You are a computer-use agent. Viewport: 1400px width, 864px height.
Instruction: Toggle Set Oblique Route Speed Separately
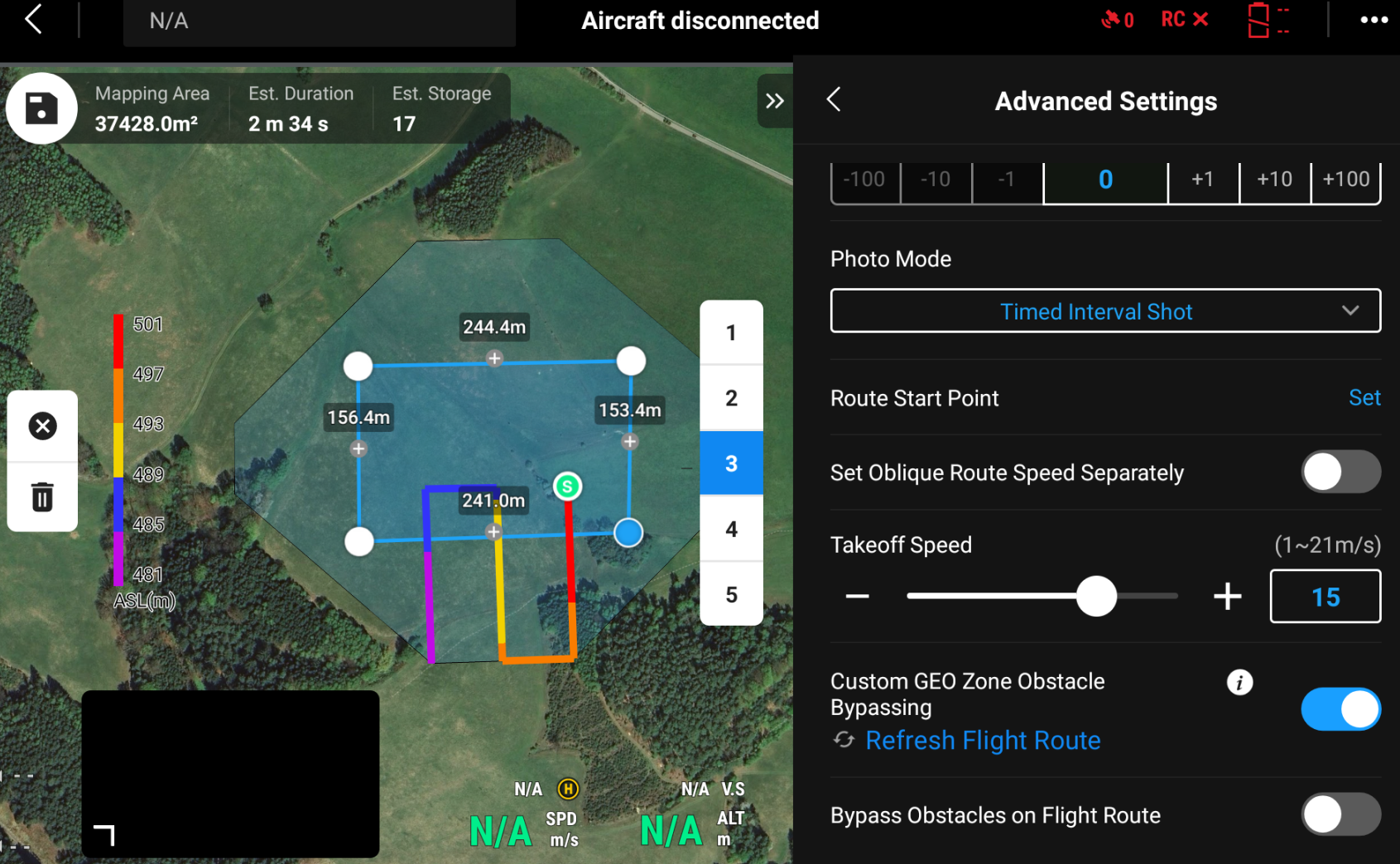1340,473
